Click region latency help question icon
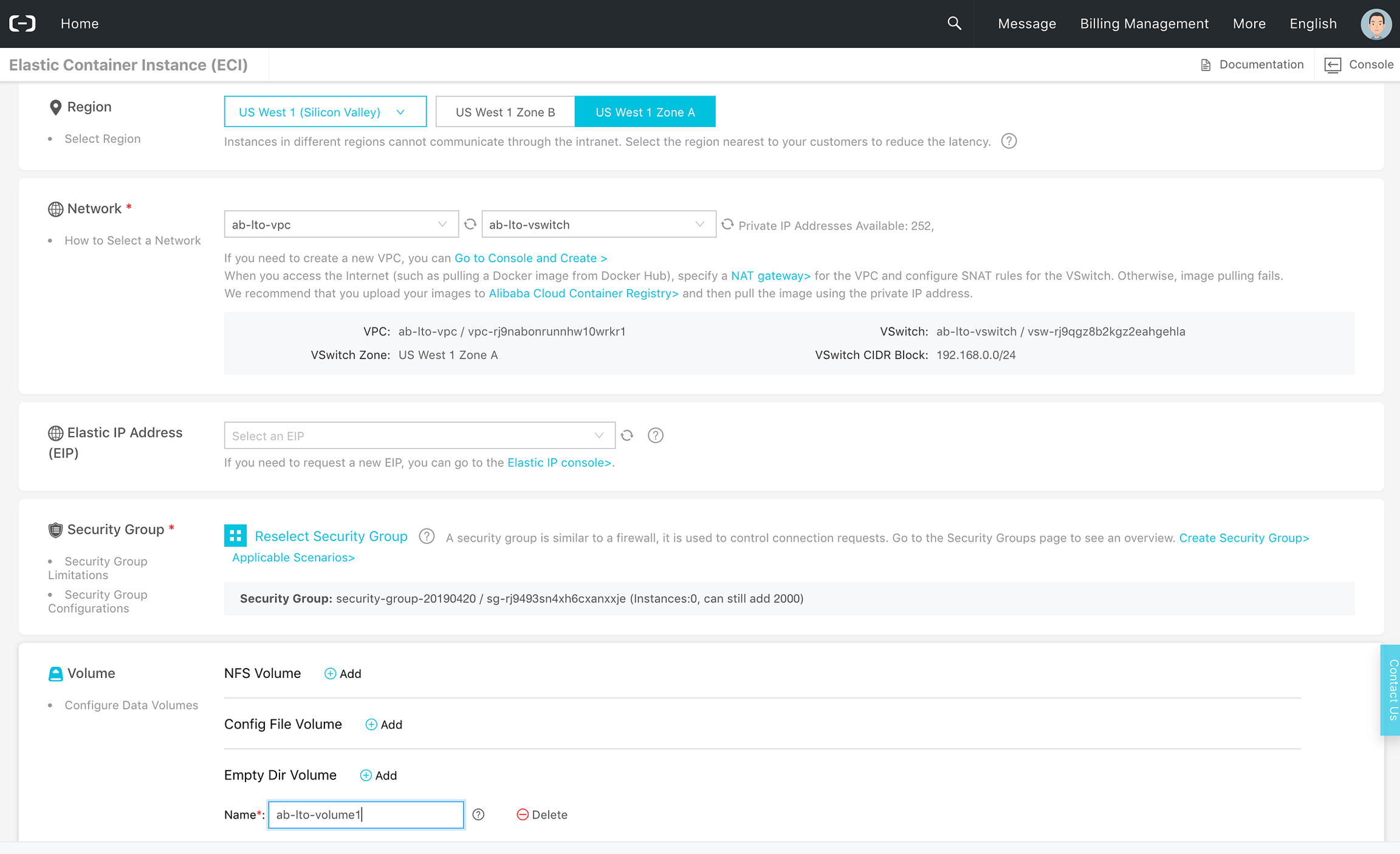 1009,142
